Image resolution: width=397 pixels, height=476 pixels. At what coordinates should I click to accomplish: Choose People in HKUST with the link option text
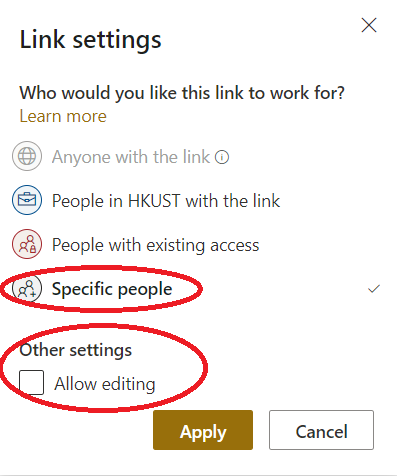[x=166, y=201]
